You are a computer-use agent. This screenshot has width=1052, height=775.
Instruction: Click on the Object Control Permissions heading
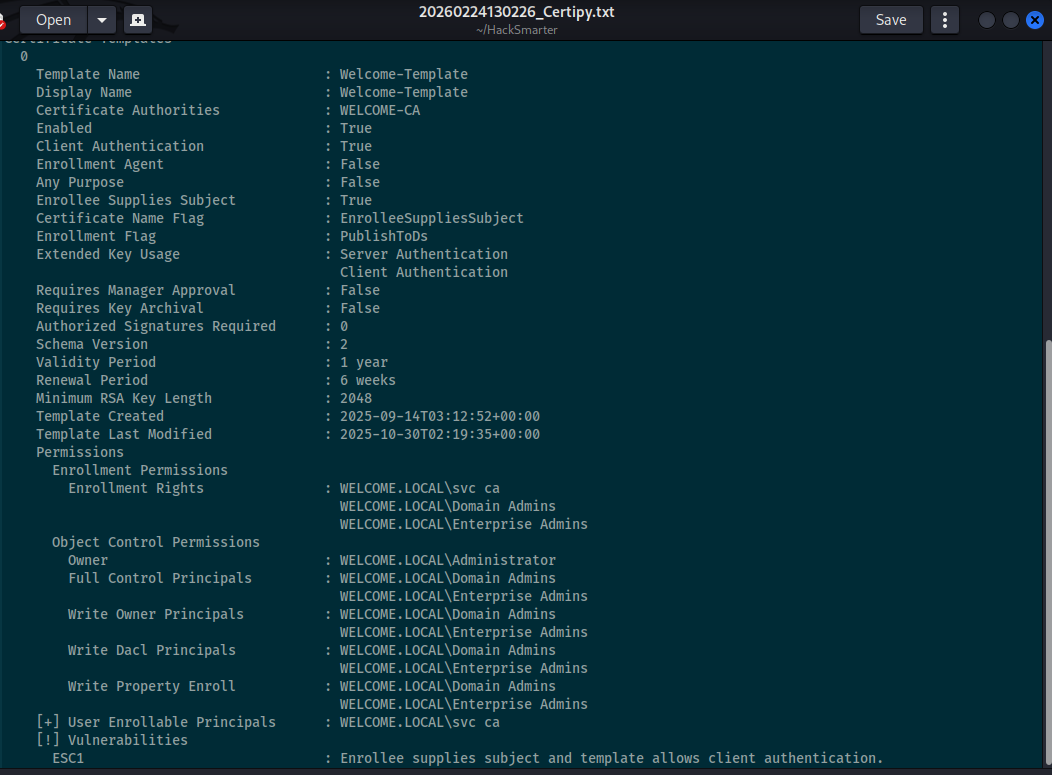tap(156, 542)
